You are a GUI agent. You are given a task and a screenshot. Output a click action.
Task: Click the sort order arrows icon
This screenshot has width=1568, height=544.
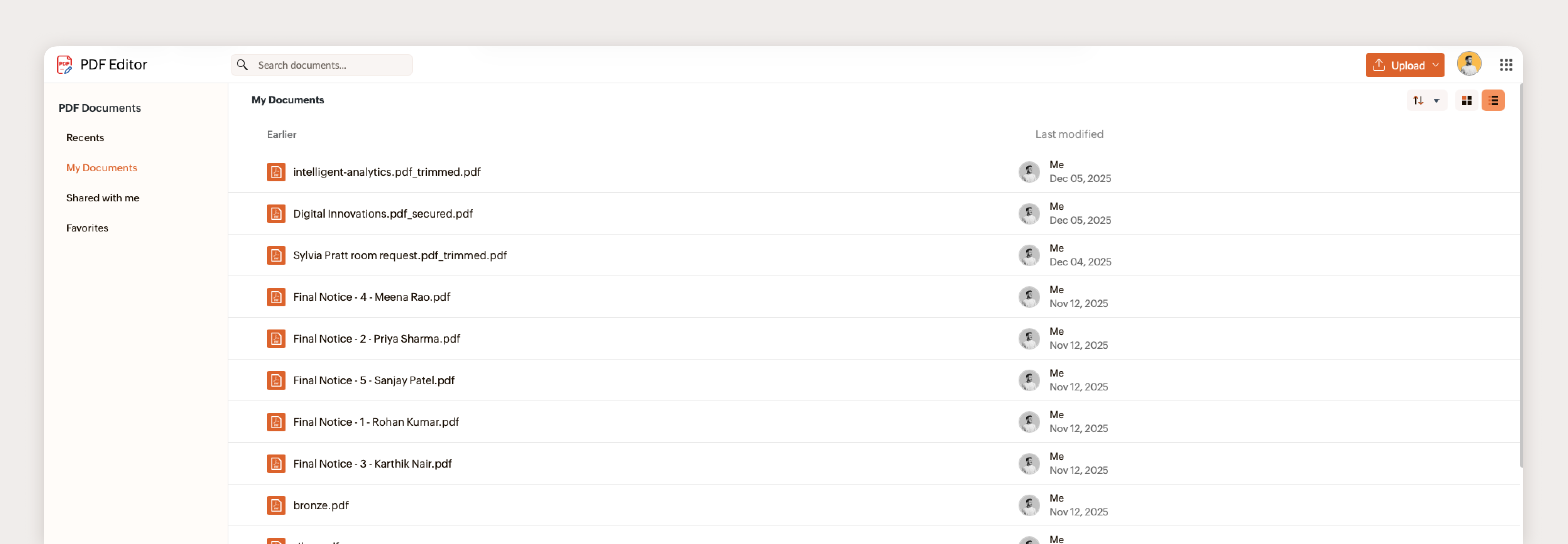click(x=1419, y=100)
